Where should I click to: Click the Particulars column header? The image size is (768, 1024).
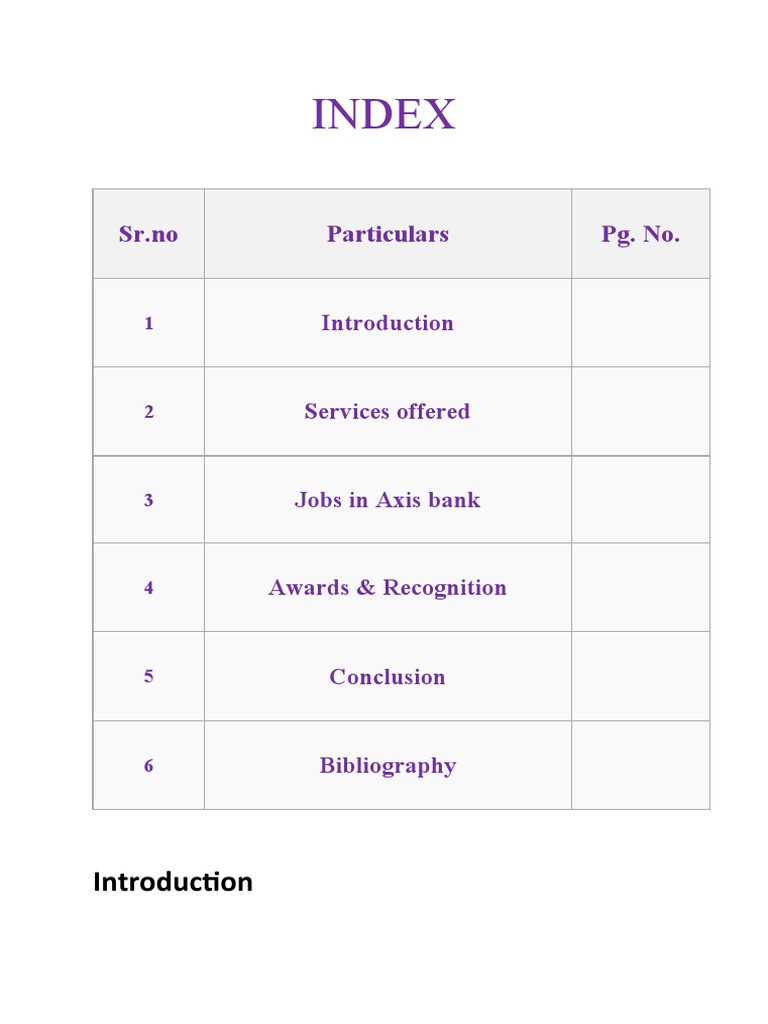click(387, 234)
